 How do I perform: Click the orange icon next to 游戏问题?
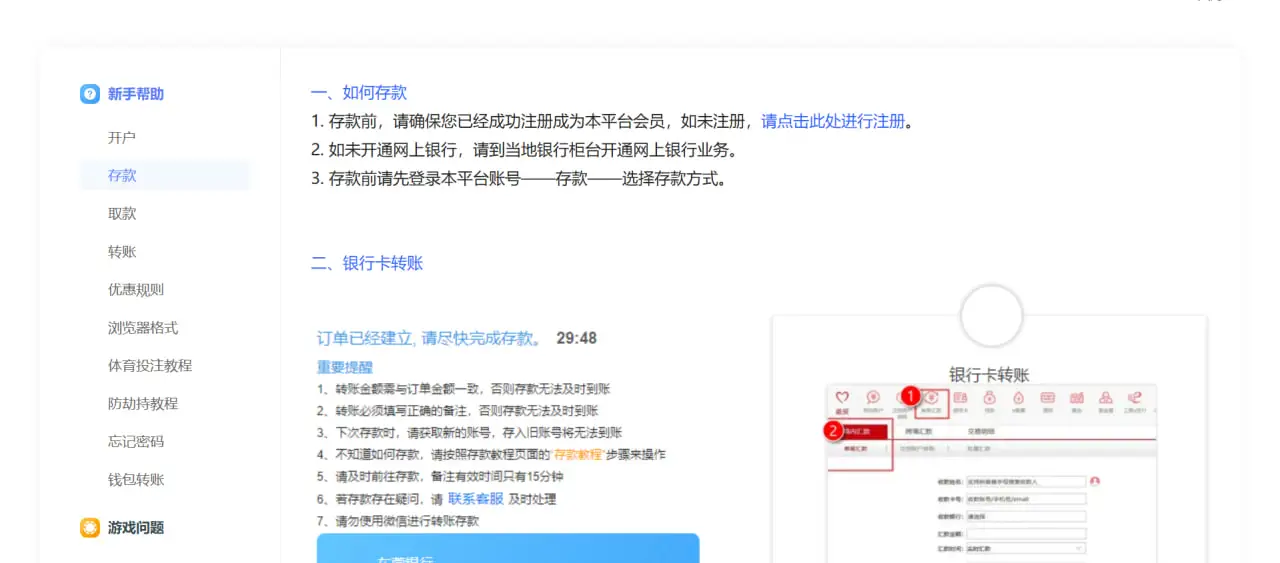(x=90, y=528)
